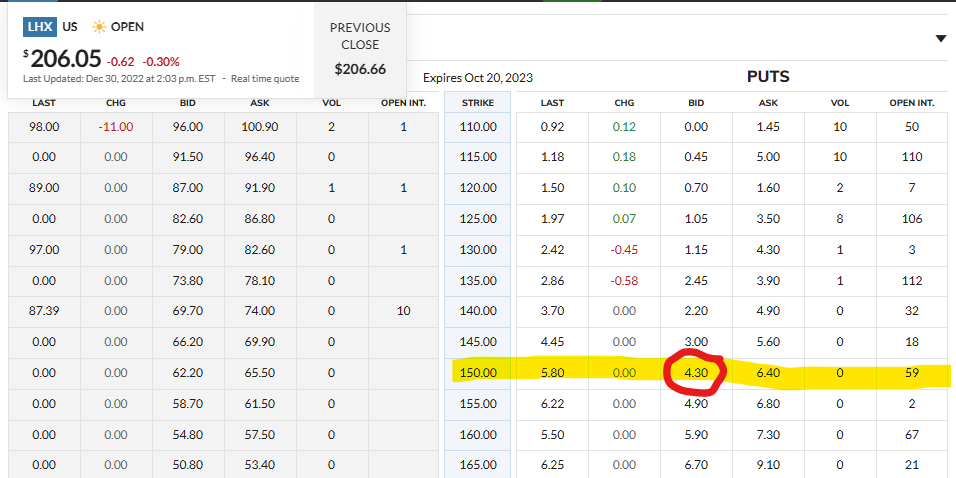
Task: Click the 'Real time quote' label
Action: tap(265, 78)
